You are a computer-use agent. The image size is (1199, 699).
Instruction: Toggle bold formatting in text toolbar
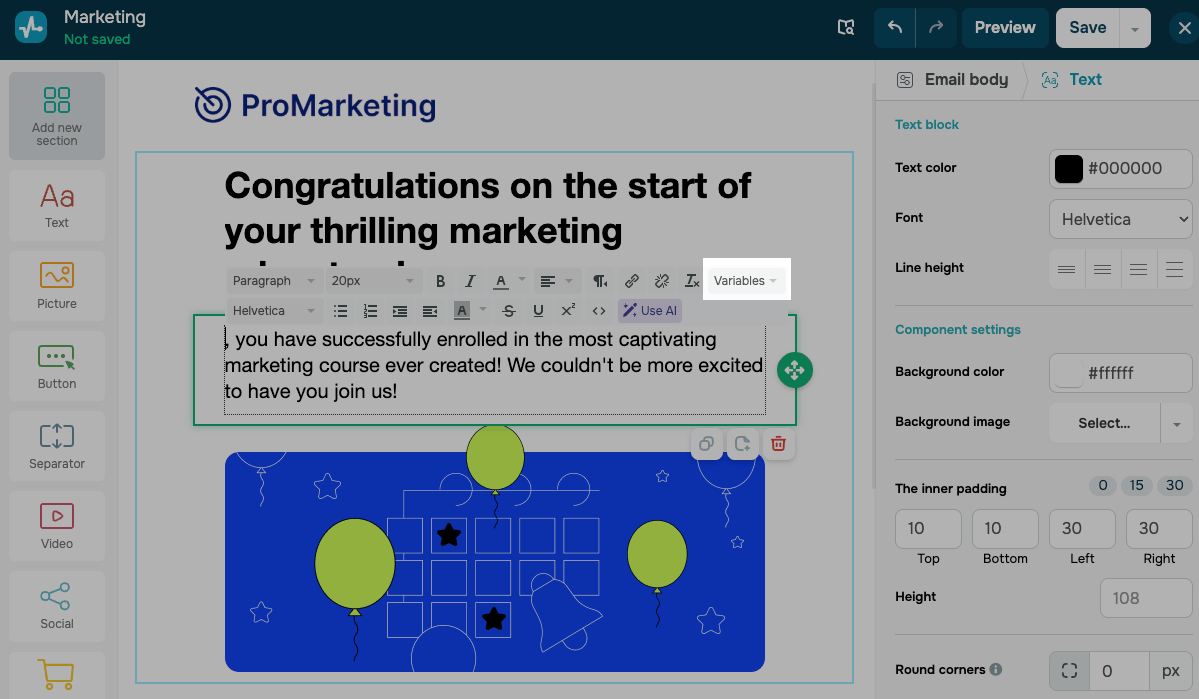pyautogui.click(x=441, y=281)
